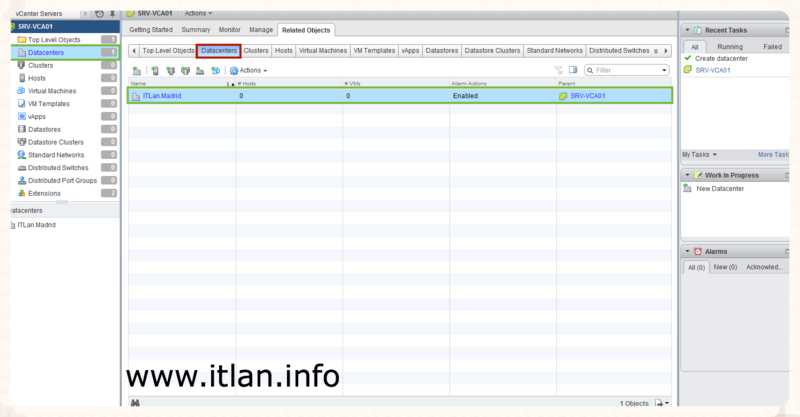
Task: Switch to the Clusters tab
Action: tap(256, 50)
